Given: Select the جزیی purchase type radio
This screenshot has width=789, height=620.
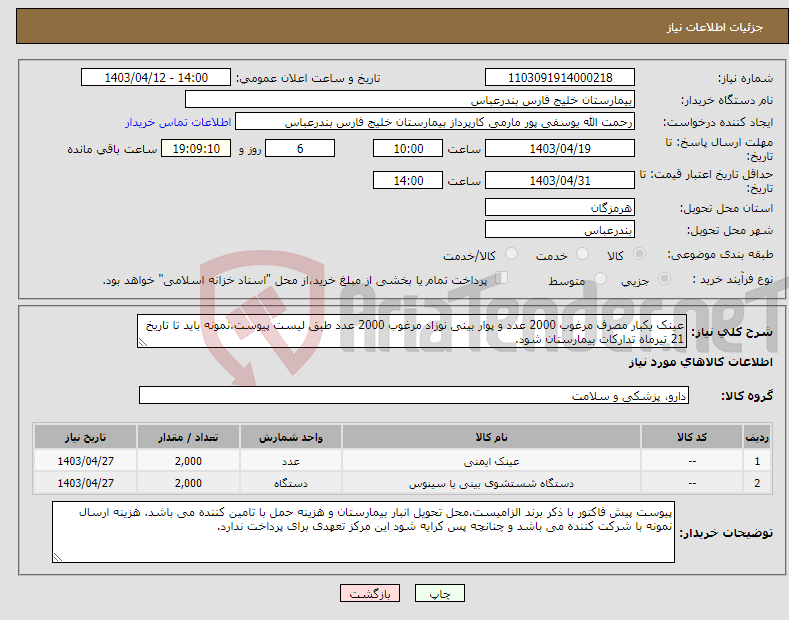Looking at the screenshot, I should [664, 279].
